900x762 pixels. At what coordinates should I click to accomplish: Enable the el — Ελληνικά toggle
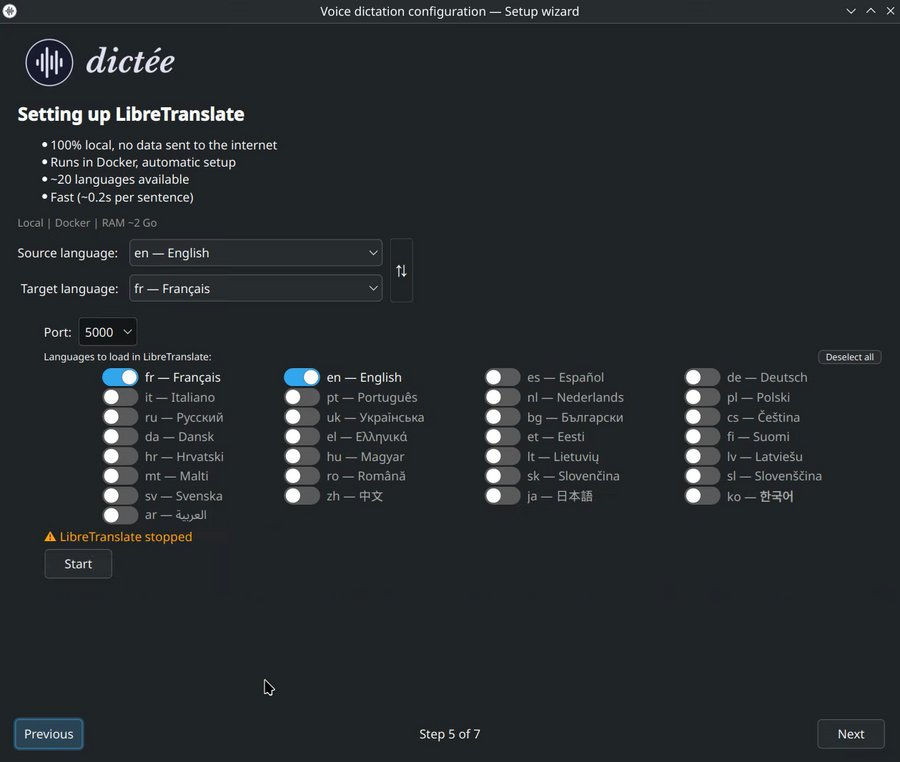point(302,437)
